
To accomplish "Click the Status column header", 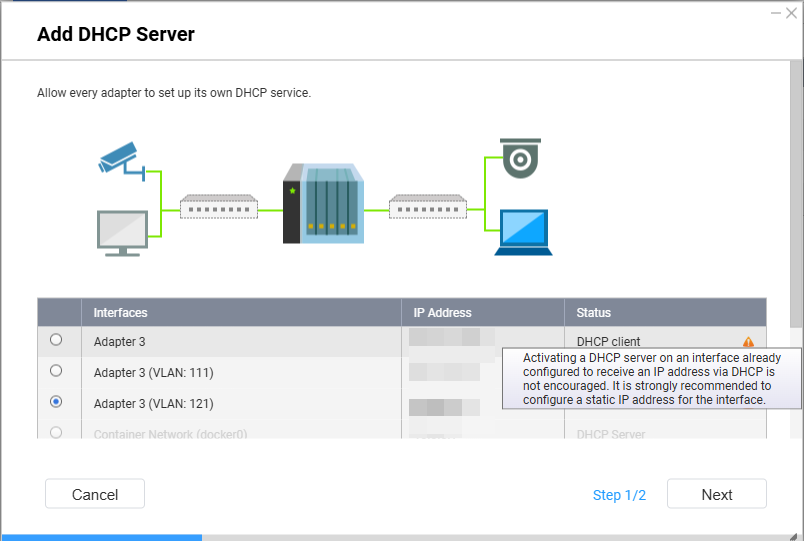I will point(593,313).
